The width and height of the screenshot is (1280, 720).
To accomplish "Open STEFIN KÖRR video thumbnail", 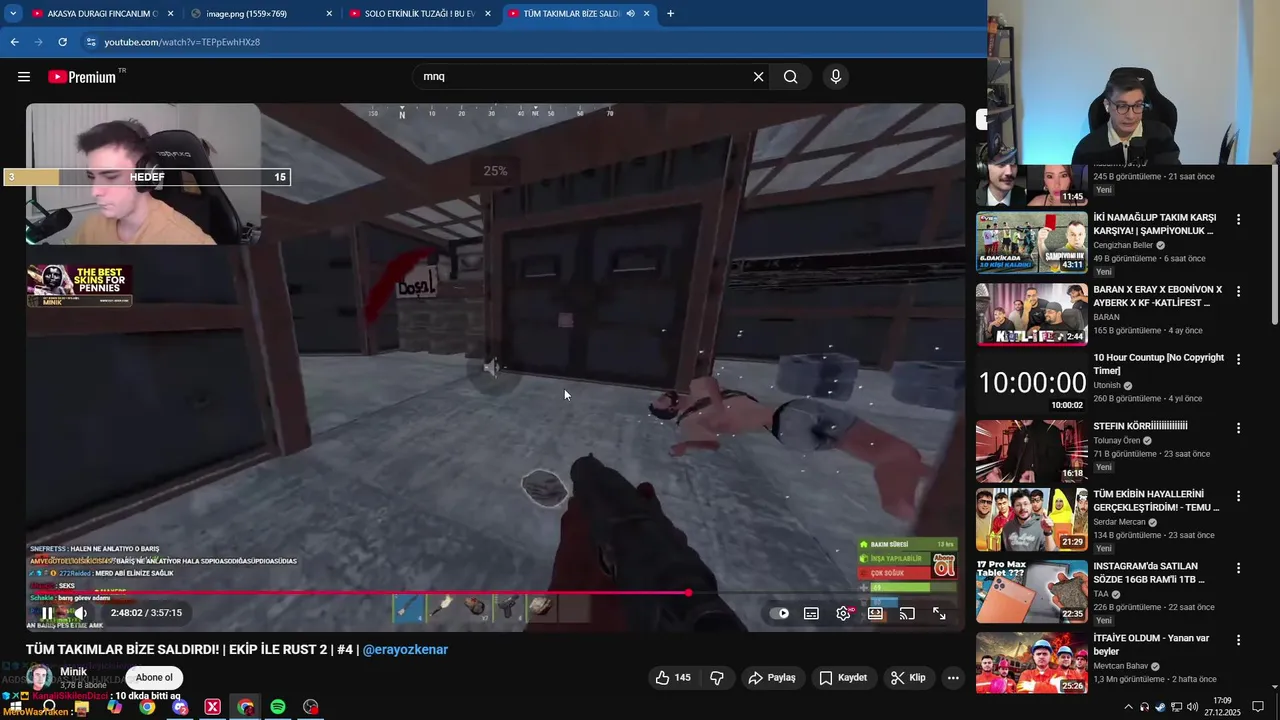I will pos(1031,451).
